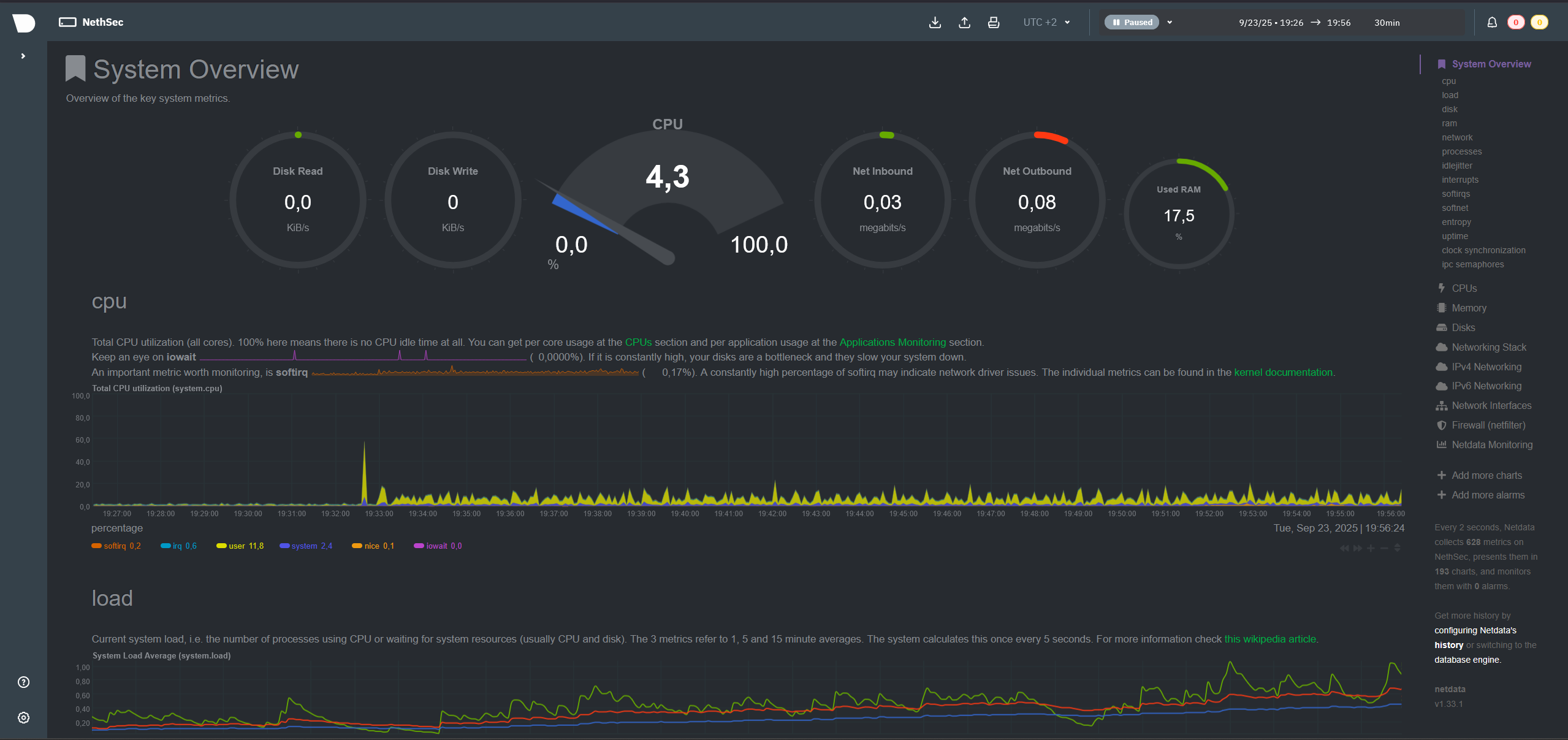Click the export snapshot upload icon
1568x740 pixels.
point(964,23)
